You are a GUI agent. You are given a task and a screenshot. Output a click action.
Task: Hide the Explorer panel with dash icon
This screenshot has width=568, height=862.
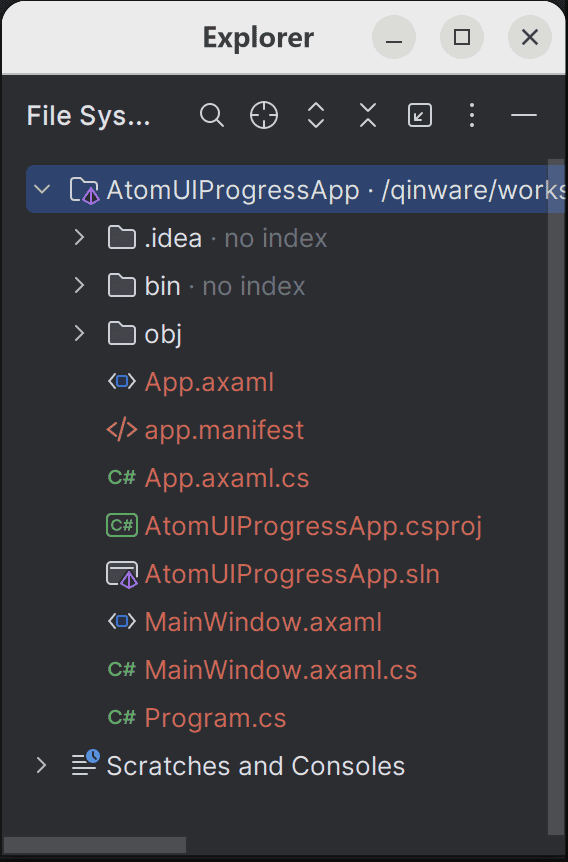coord(523,115)
